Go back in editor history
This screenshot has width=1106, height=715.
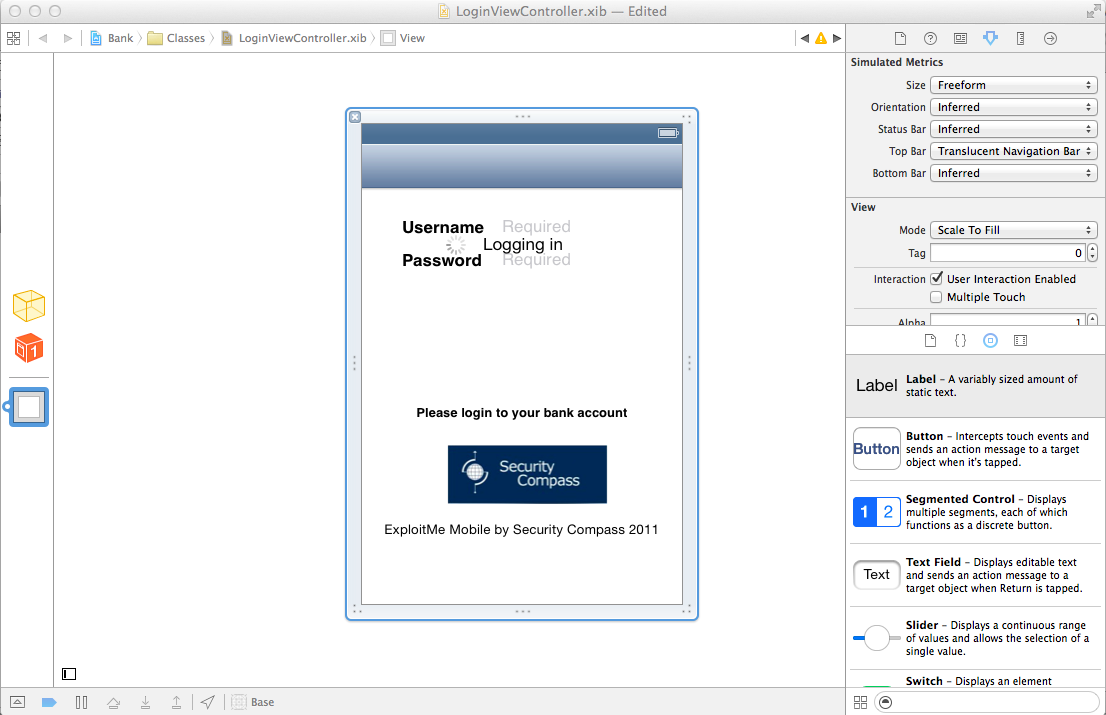[43, 38]
